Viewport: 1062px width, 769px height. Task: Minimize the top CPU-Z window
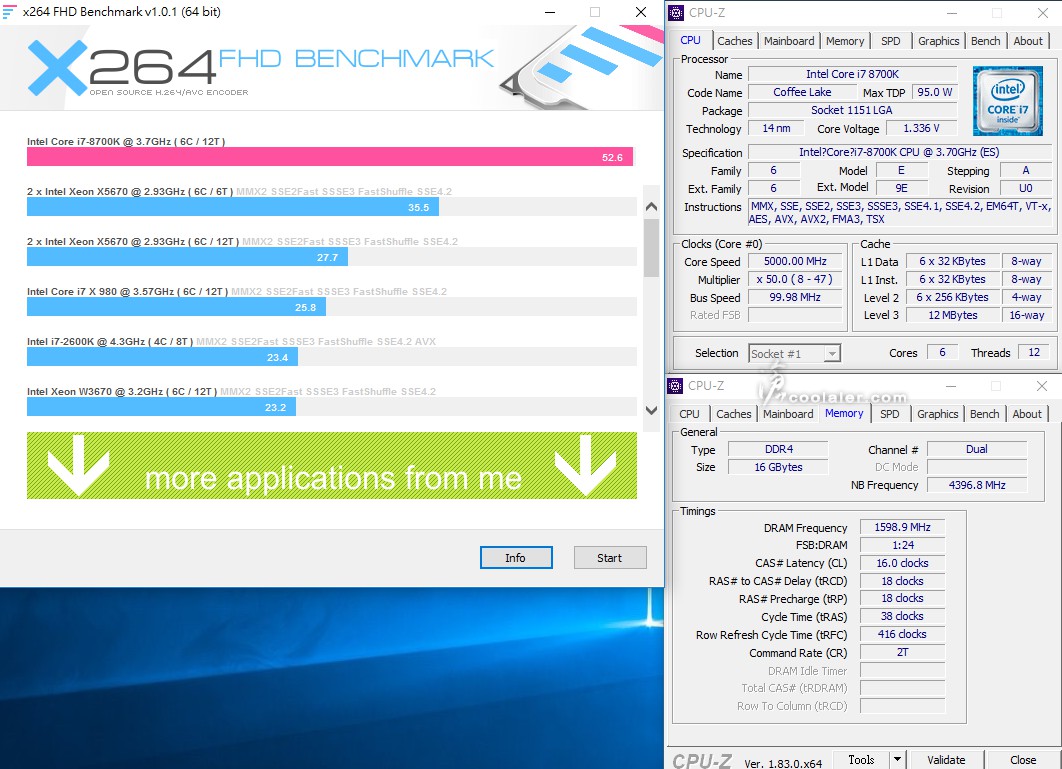[x=952, y=12]
